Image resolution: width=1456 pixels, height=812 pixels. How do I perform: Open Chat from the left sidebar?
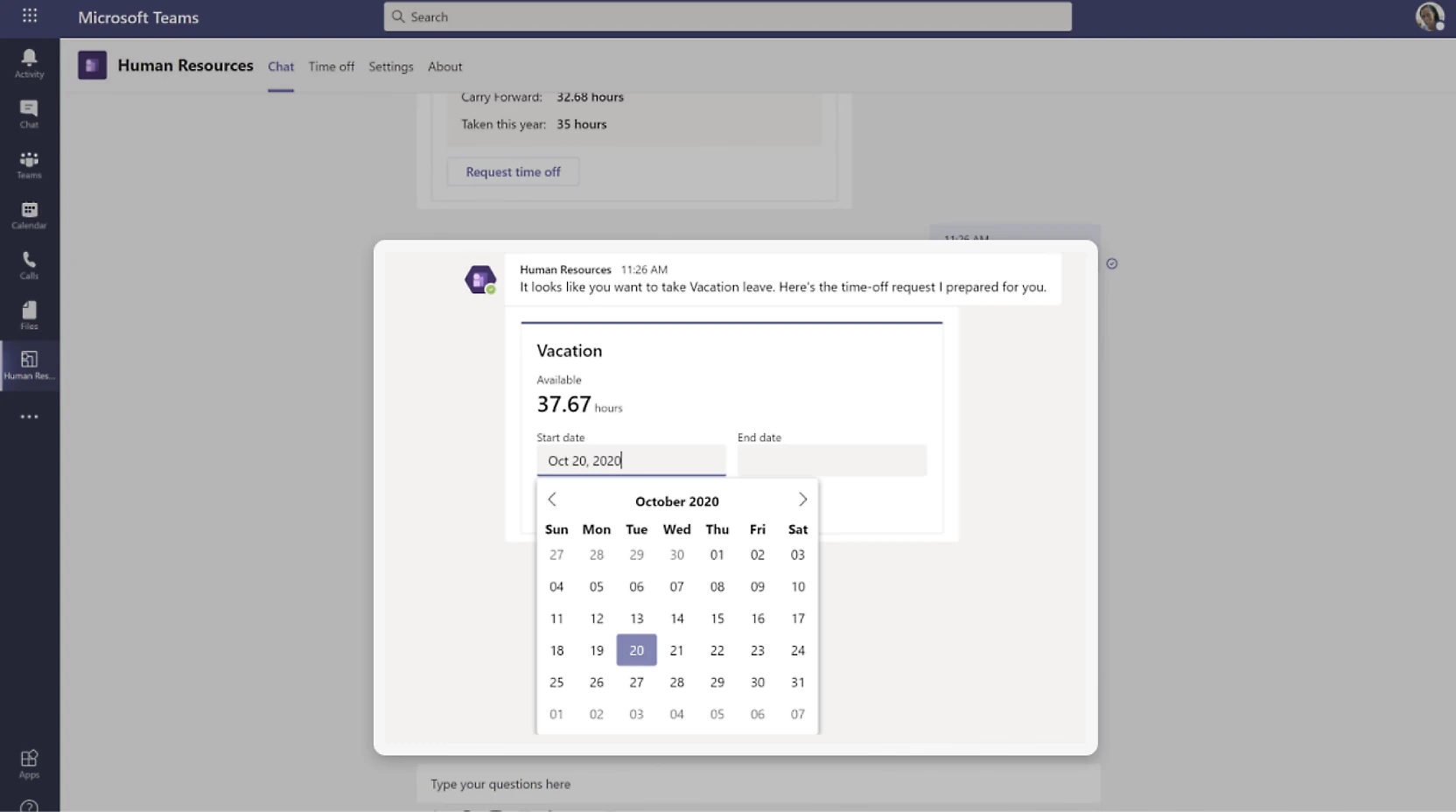pyautogui.click(x=29, y=114)
